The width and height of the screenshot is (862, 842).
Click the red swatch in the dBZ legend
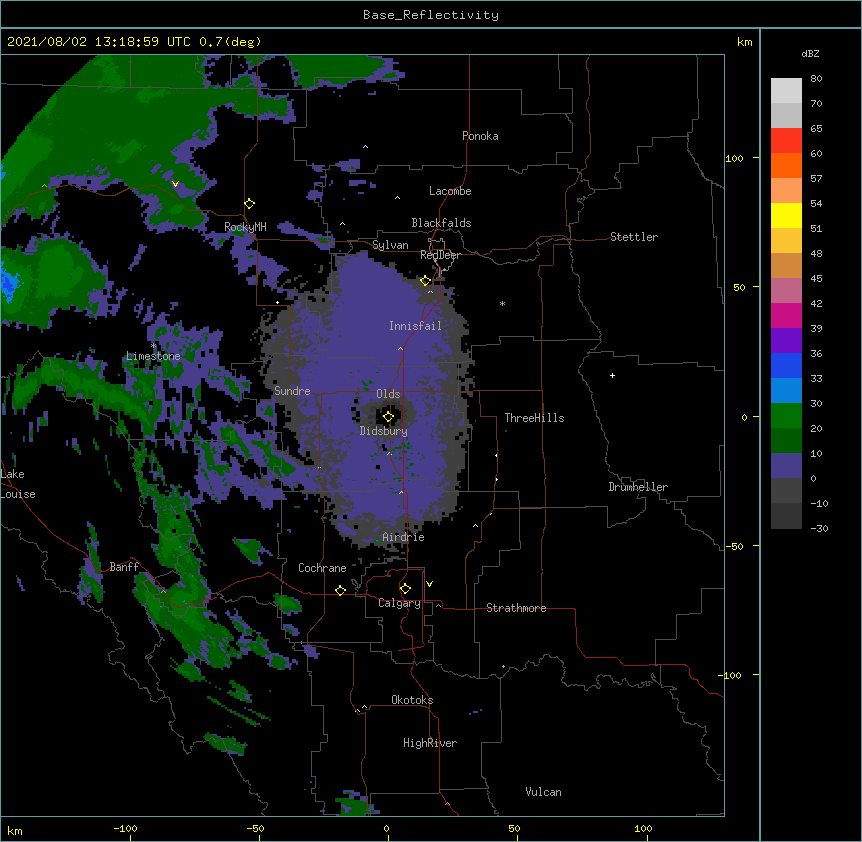pos(786,141)
